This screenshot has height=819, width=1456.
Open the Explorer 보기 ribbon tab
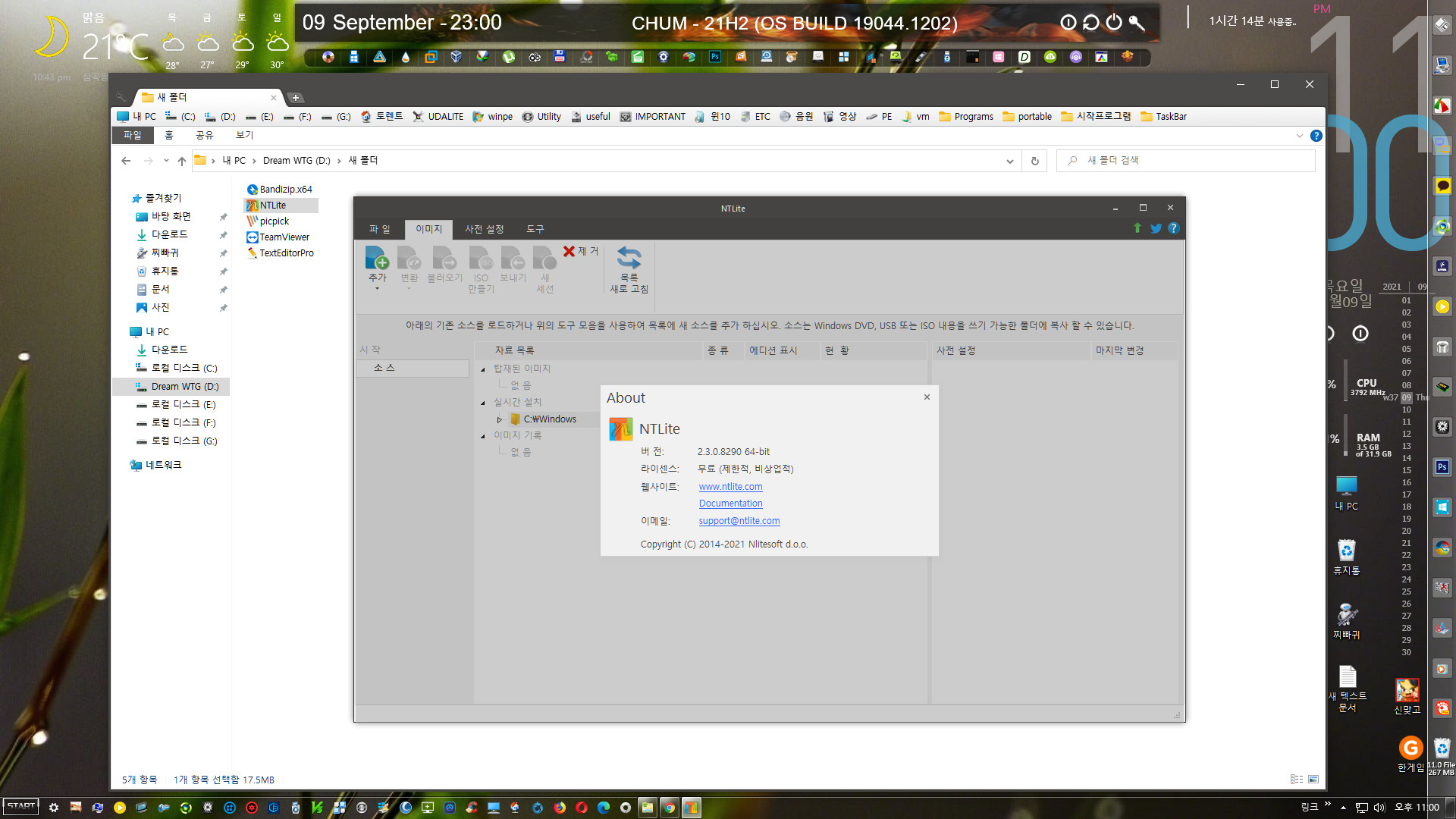pyautogui.click(x=244, y=135)
